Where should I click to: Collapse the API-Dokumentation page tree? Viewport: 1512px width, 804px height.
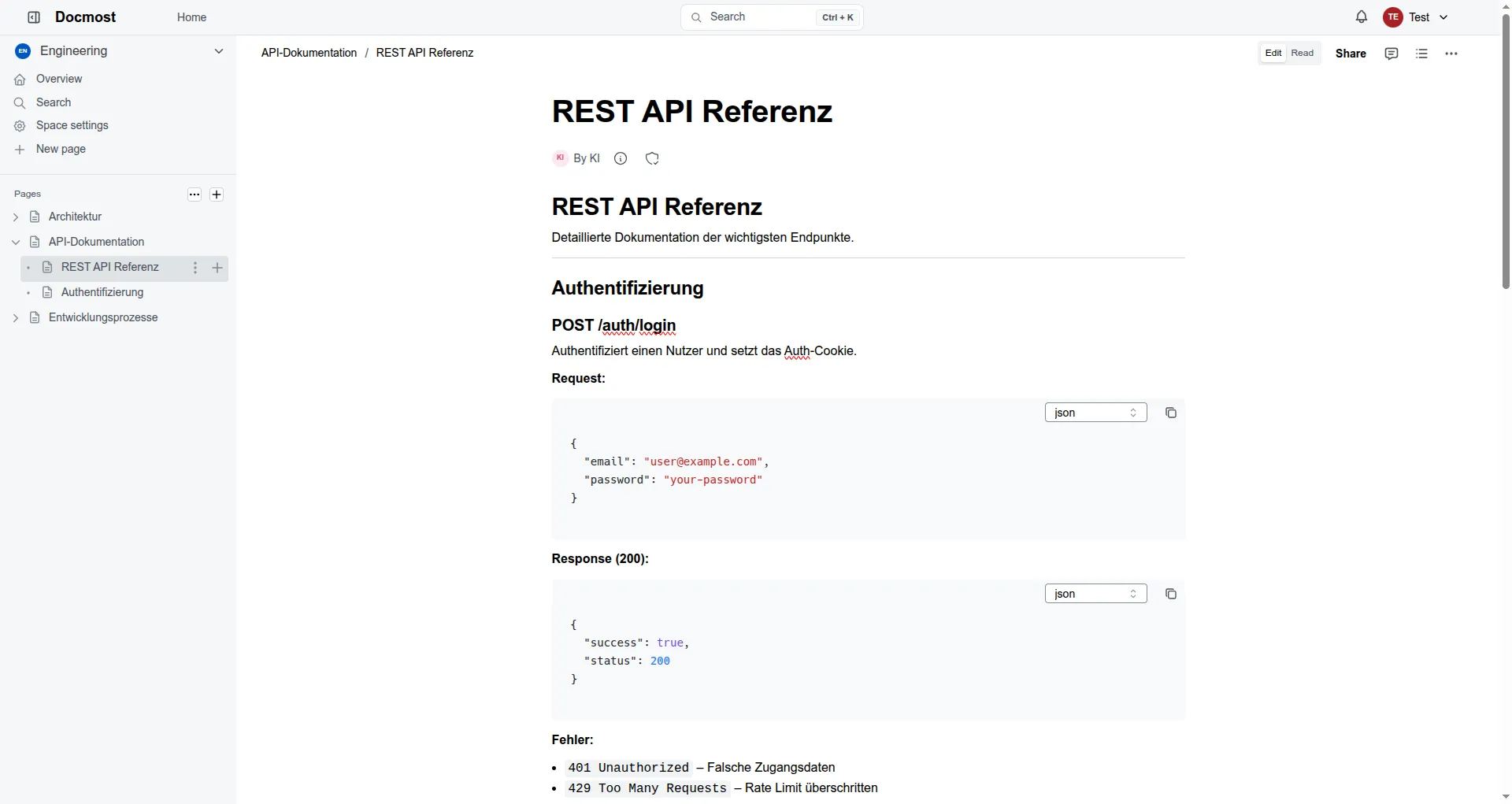[16, 242]
